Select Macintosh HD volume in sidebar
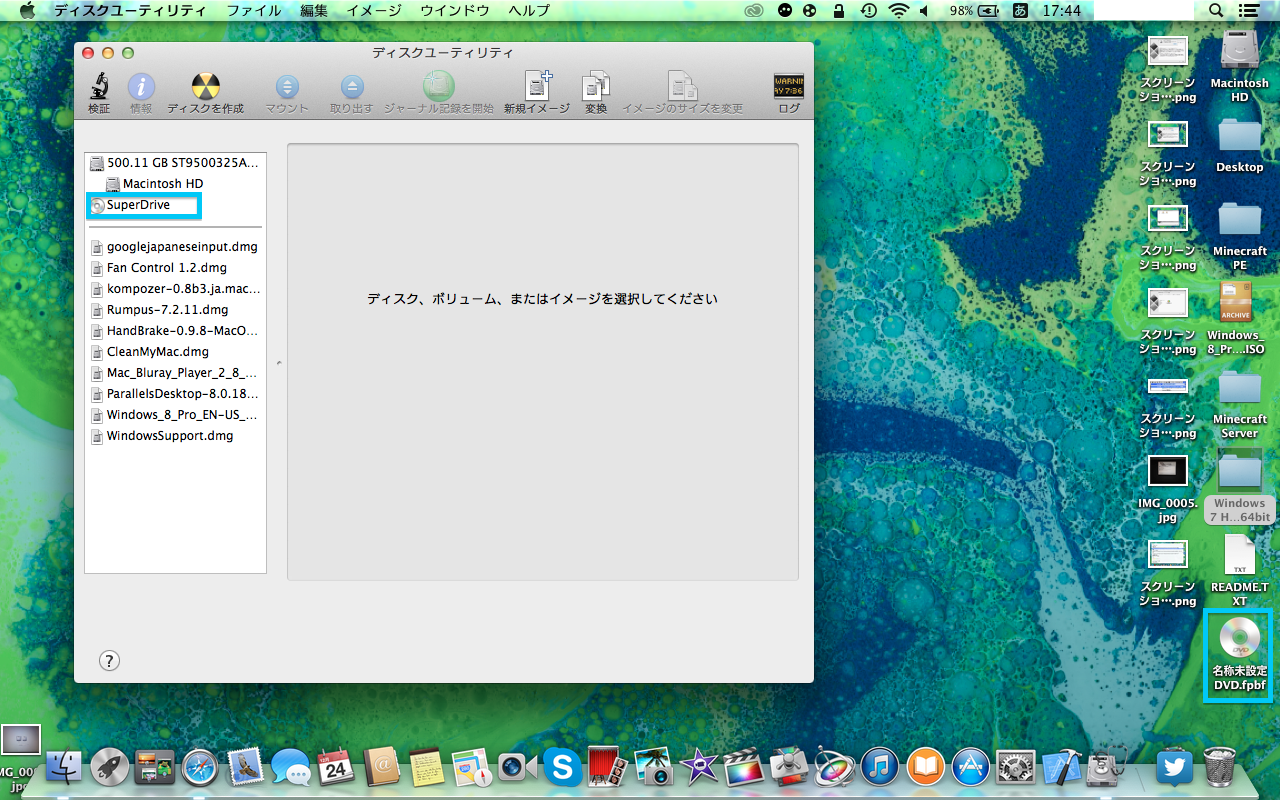The image size is (1280, 800). [x=162, y=184]
